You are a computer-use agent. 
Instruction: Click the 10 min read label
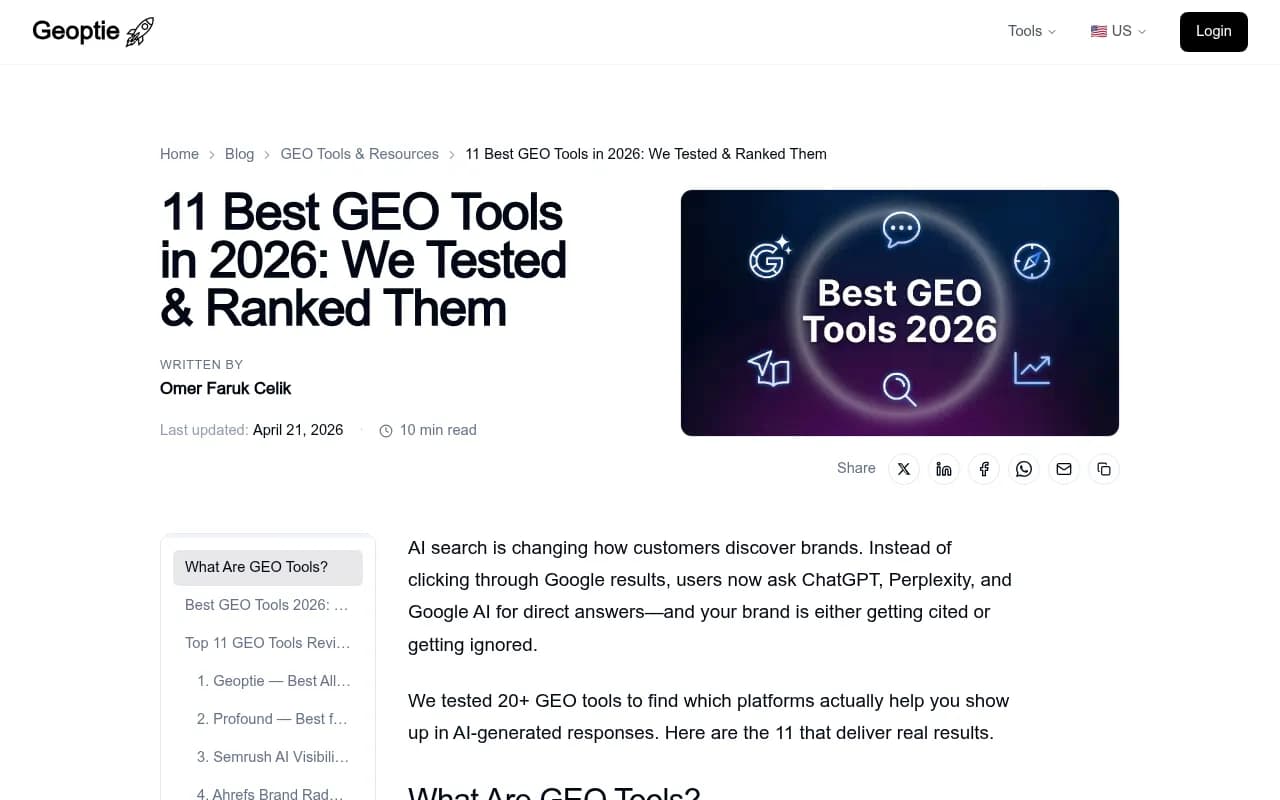coord(438,430)
